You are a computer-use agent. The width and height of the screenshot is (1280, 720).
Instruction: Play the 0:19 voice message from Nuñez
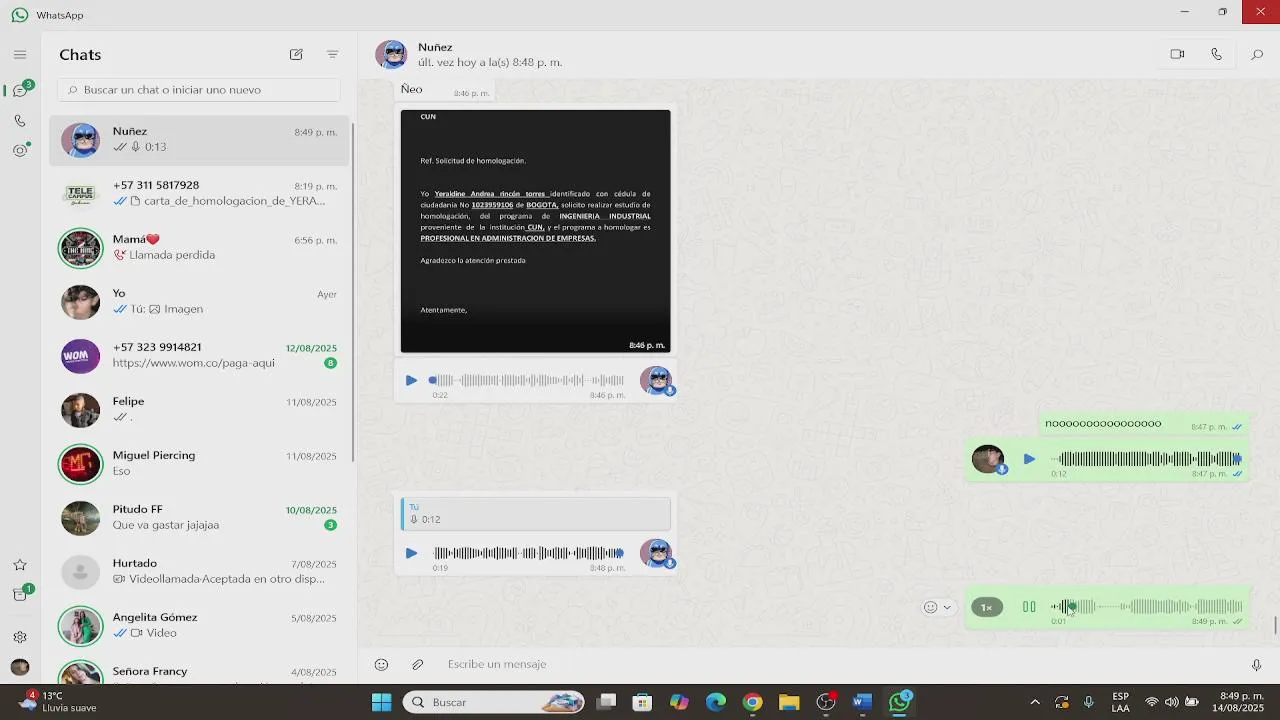(411, 553)
